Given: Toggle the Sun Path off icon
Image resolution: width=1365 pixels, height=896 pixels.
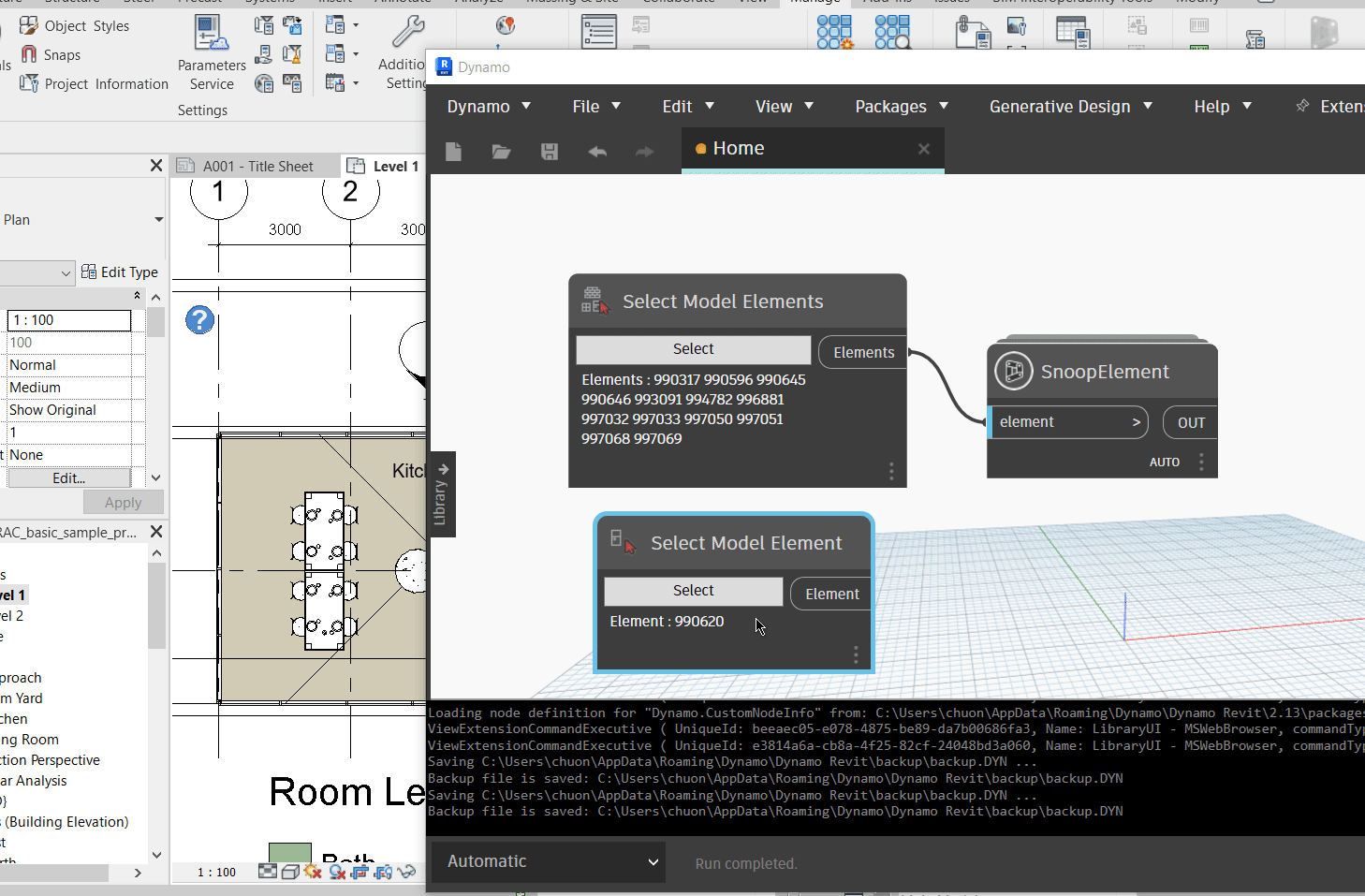Looking at the screenshot, I should (313, 872).
